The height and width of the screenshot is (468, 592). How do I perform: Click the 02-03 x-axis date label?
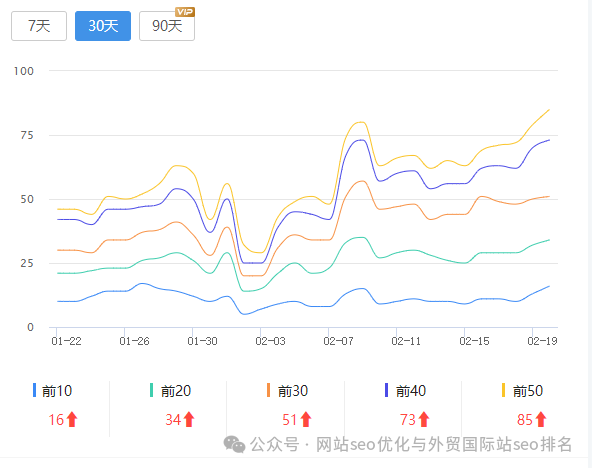270,341
